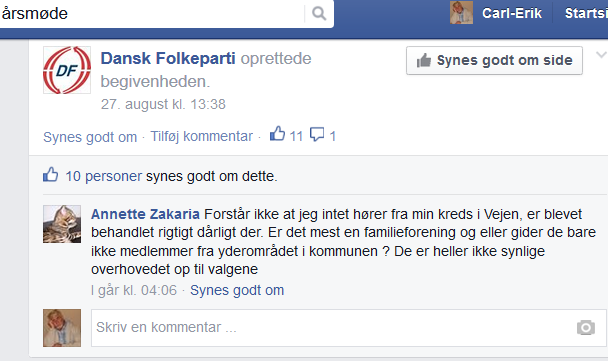Click the thumbs-up icon showing 11 likes
The image size is (608, 361).
click(277, 134)
